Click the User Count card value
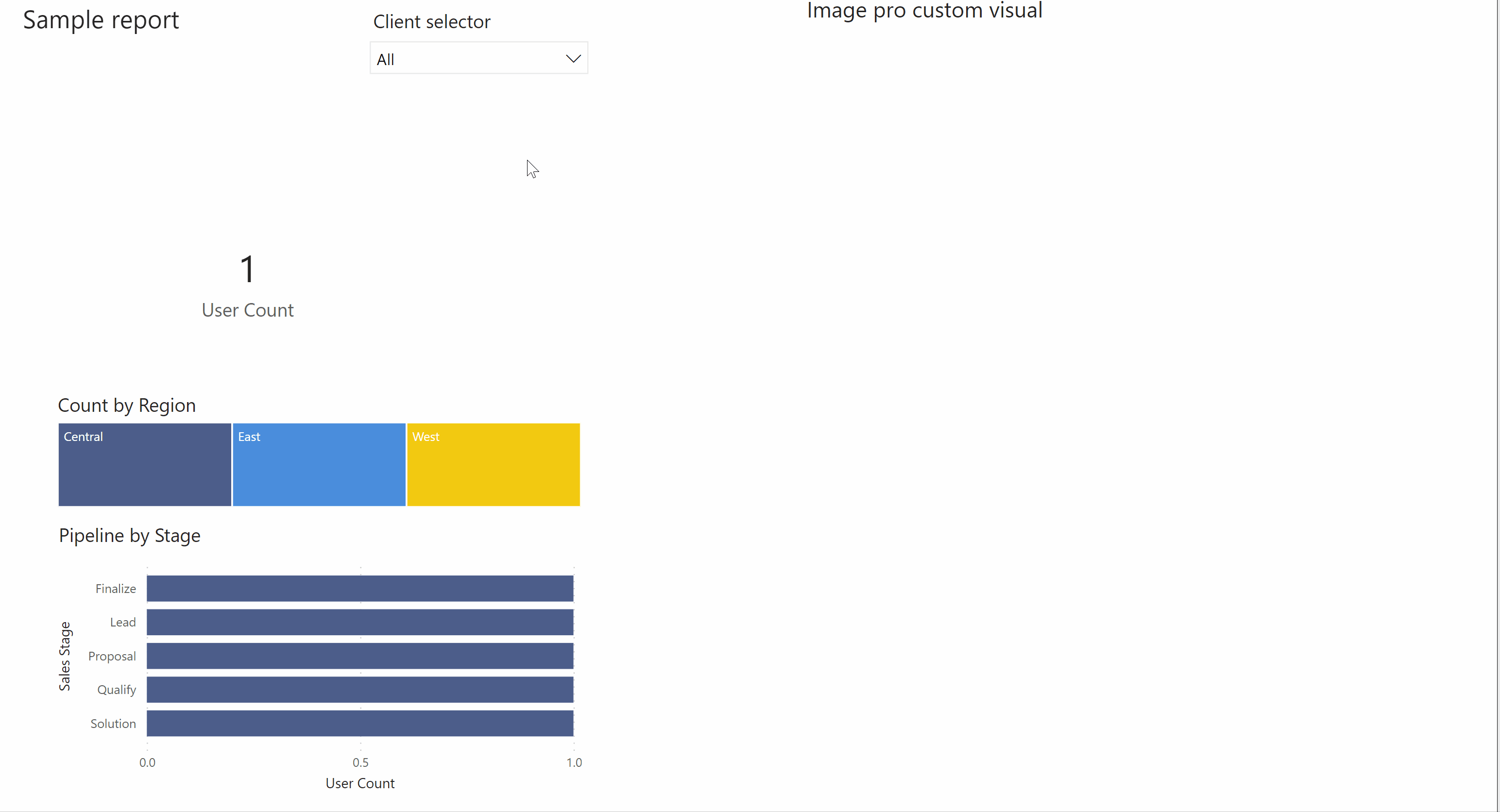Screen dimensions: 1500x812 click(247, 269)
